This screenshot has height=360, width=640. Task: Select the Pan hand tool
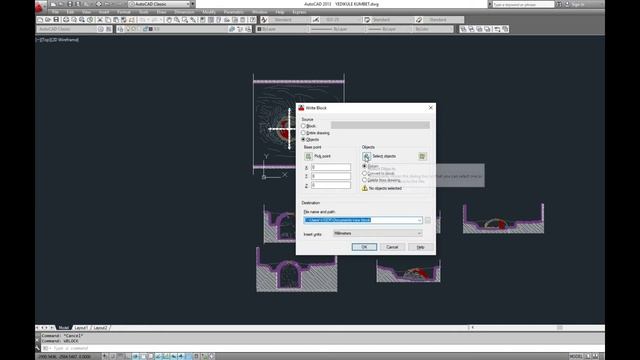pos(169,20)
